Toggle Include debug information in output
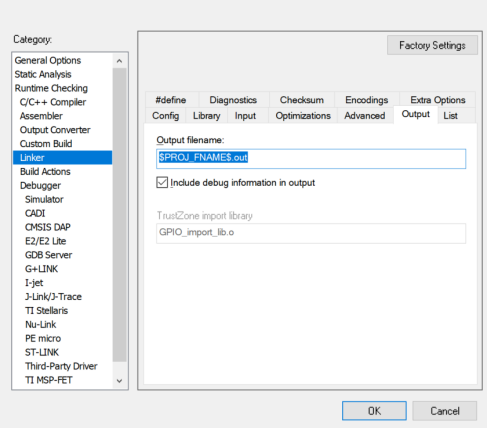The width and height of the screenshot is (487, 429). point(162,183)
